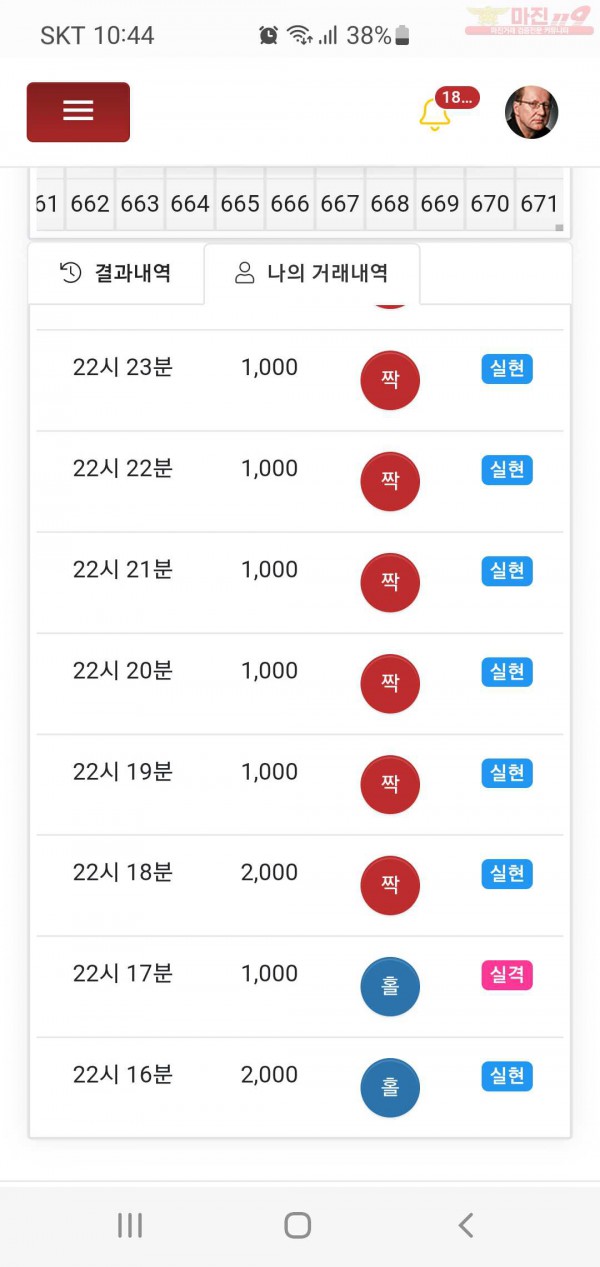
Task: Select round number 670 in the strip
Action: (490, 204)
